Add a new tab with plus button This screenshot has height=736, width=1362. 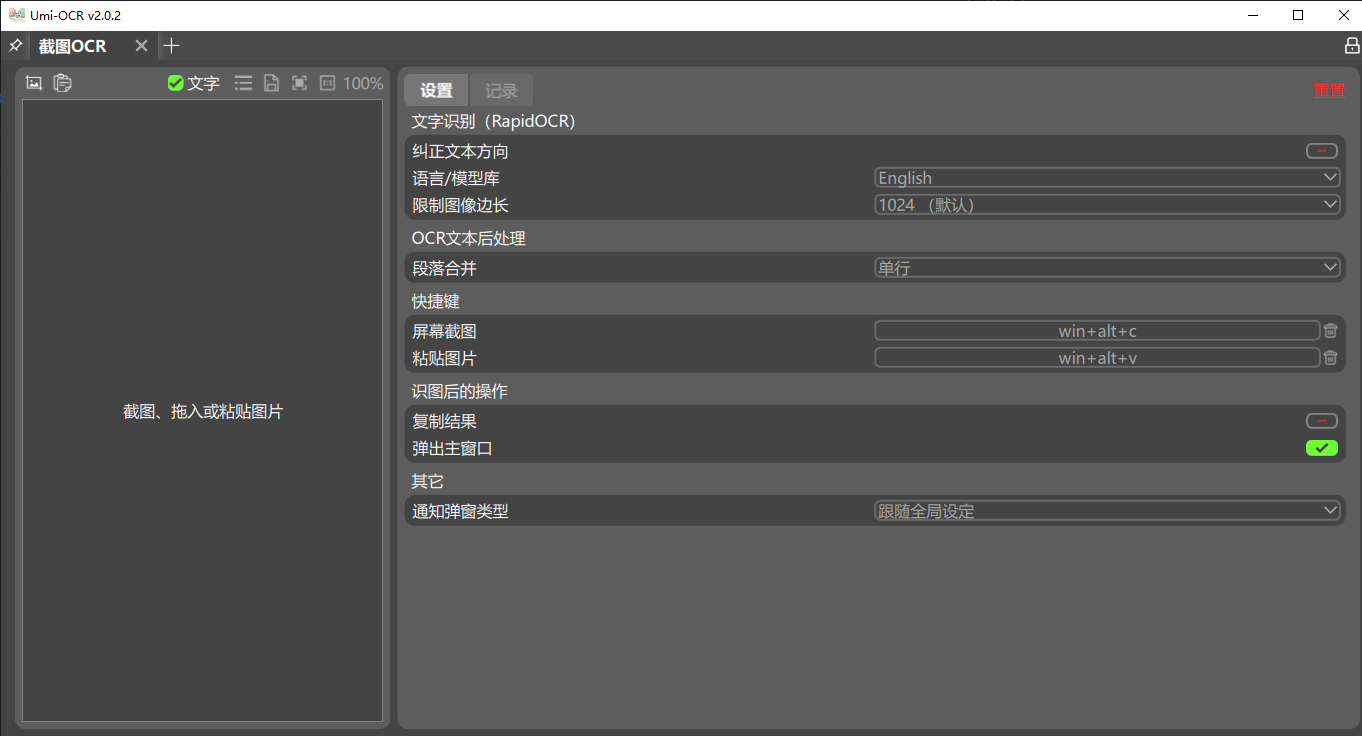click(172, 46)
